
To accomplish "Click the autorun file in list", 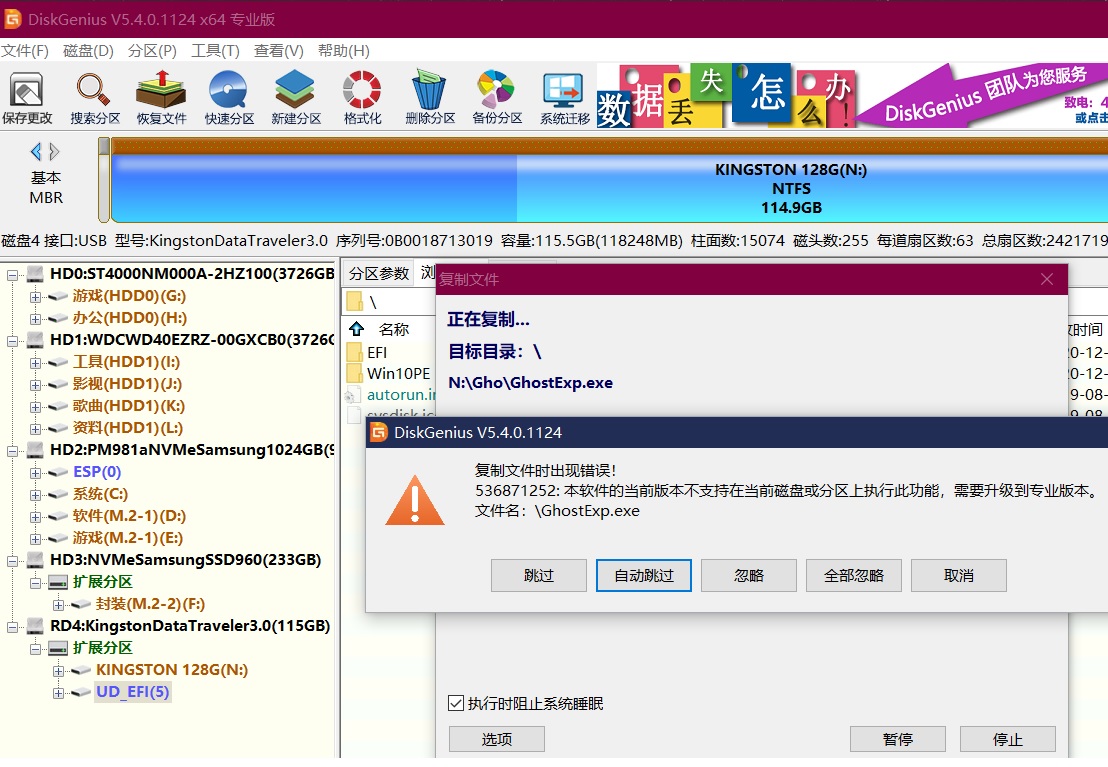I will (x=401, y=394).
